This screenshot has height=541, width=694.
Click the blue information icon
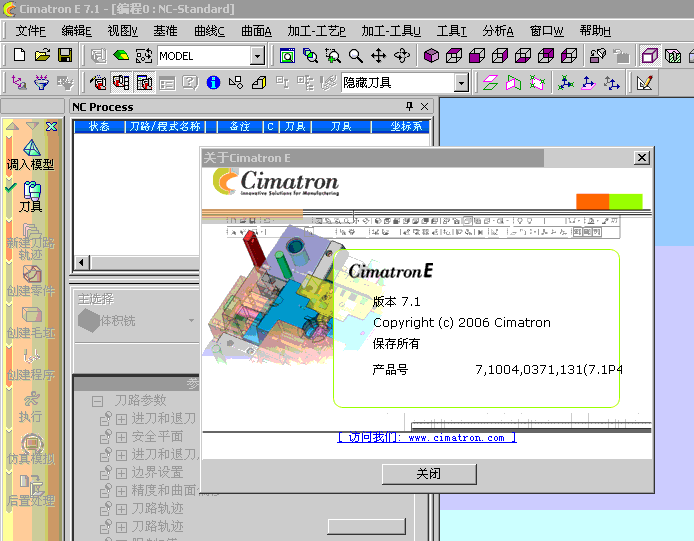213,82
